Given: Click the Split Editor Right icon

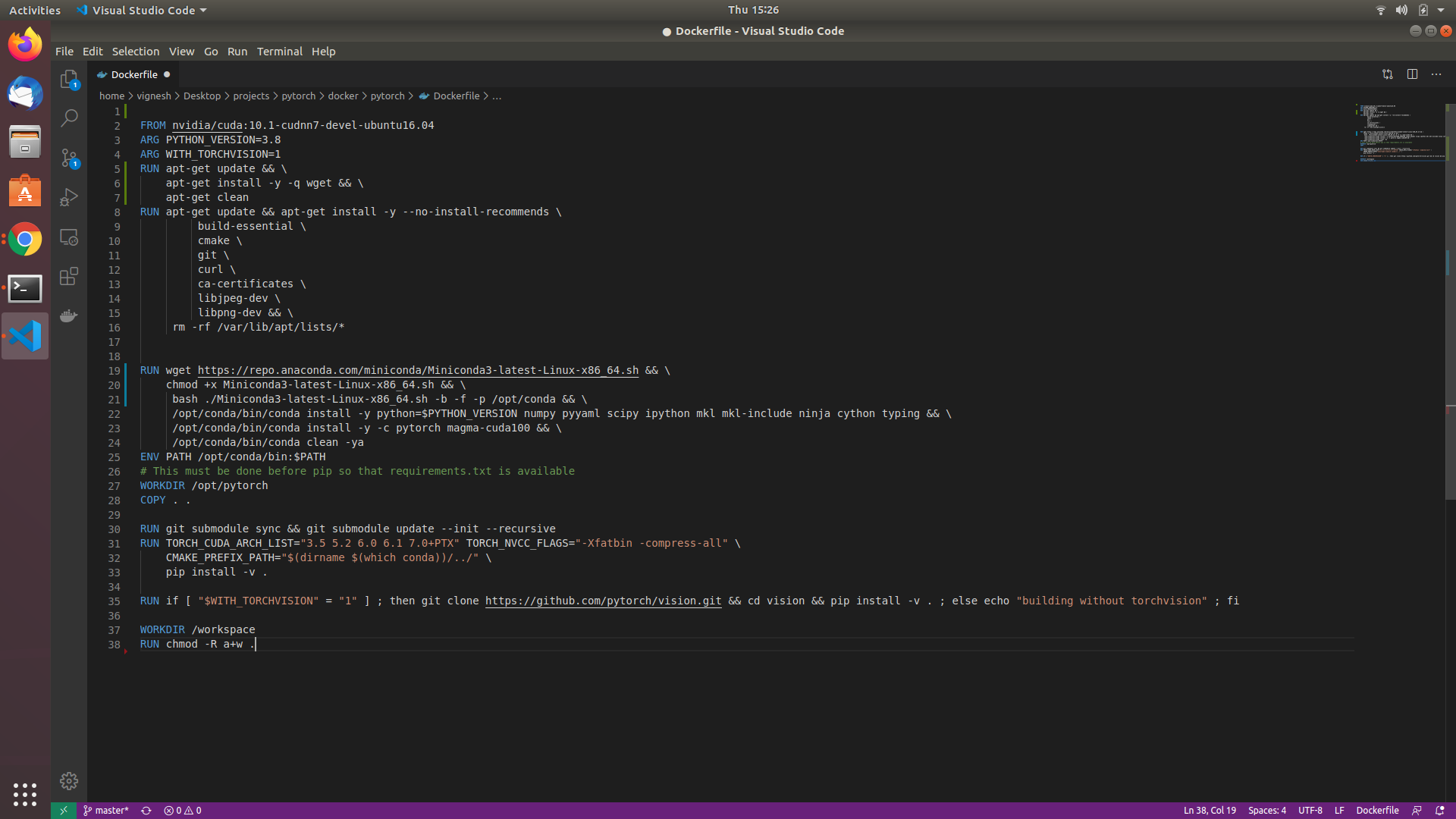Looking at the screenshot, I should [x=1412, y=74].
